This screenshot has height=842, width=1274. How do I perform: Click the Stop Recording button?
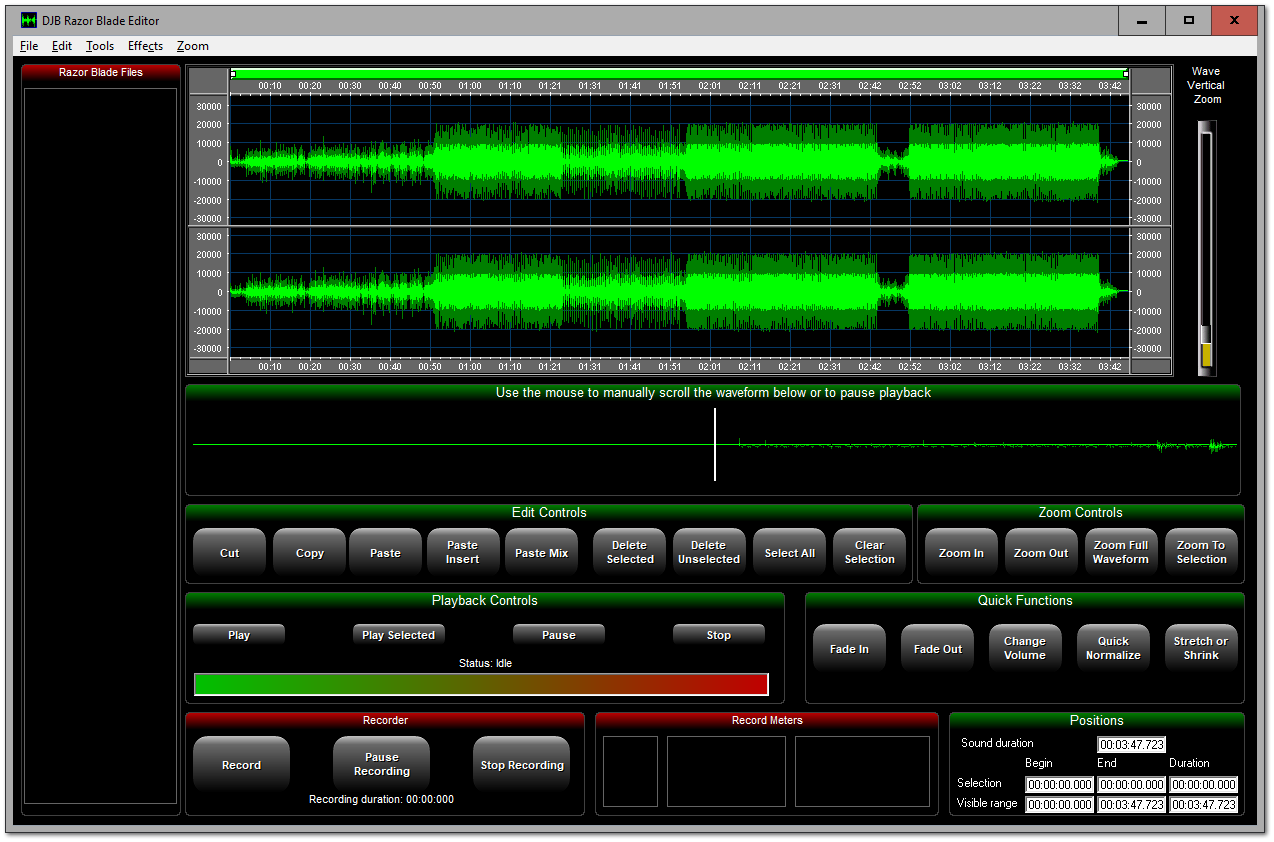pyautogui.click(x=522, y=765)
